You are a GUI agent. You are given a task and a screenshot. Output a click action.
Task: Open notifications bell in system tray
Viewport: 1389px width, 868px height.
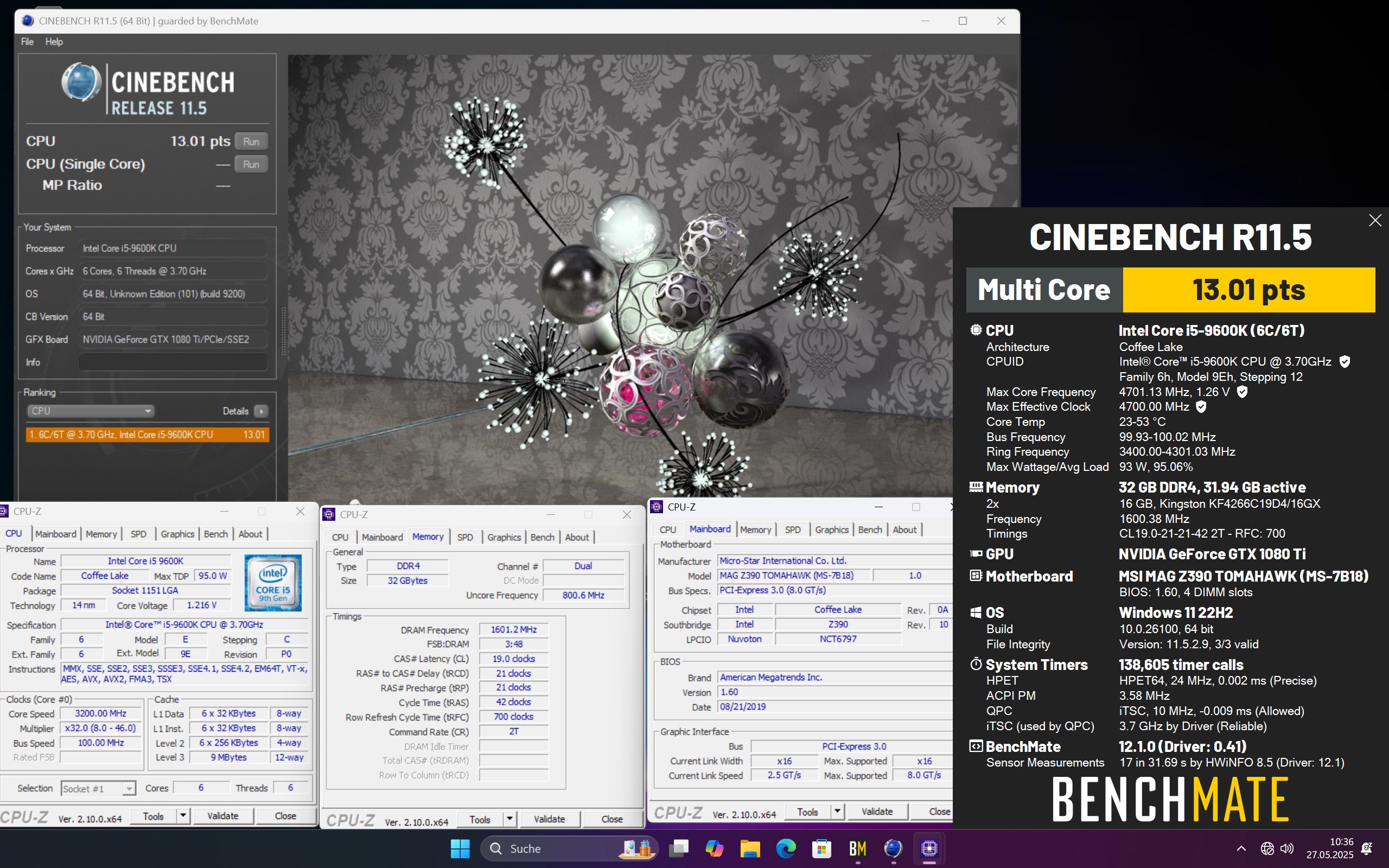(x=1367, y=848)
